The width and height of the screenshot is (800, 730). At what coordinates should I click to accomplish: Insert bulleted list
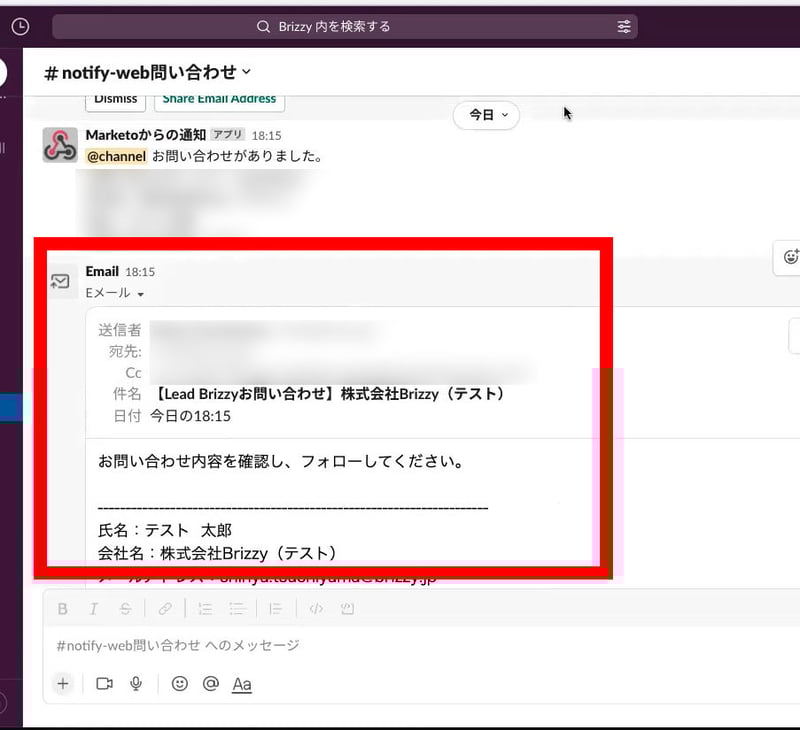point(237,609)
